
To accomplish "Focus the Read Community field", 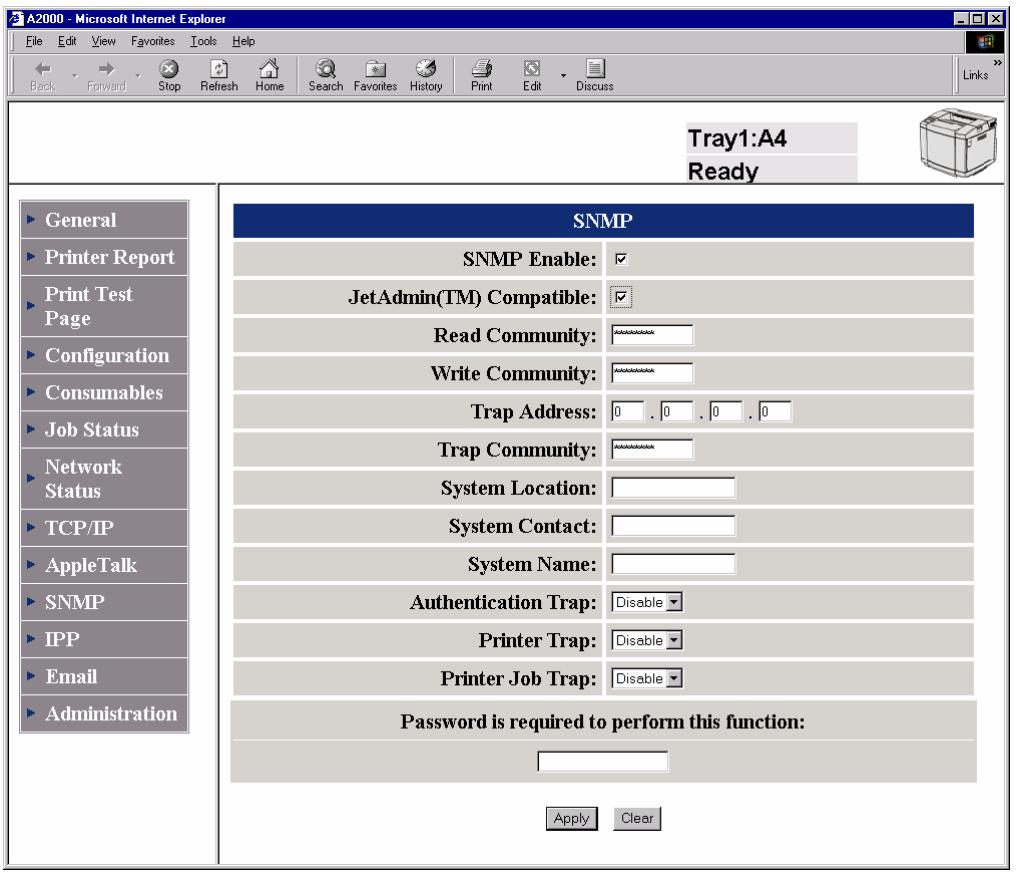I will point(652,335).
